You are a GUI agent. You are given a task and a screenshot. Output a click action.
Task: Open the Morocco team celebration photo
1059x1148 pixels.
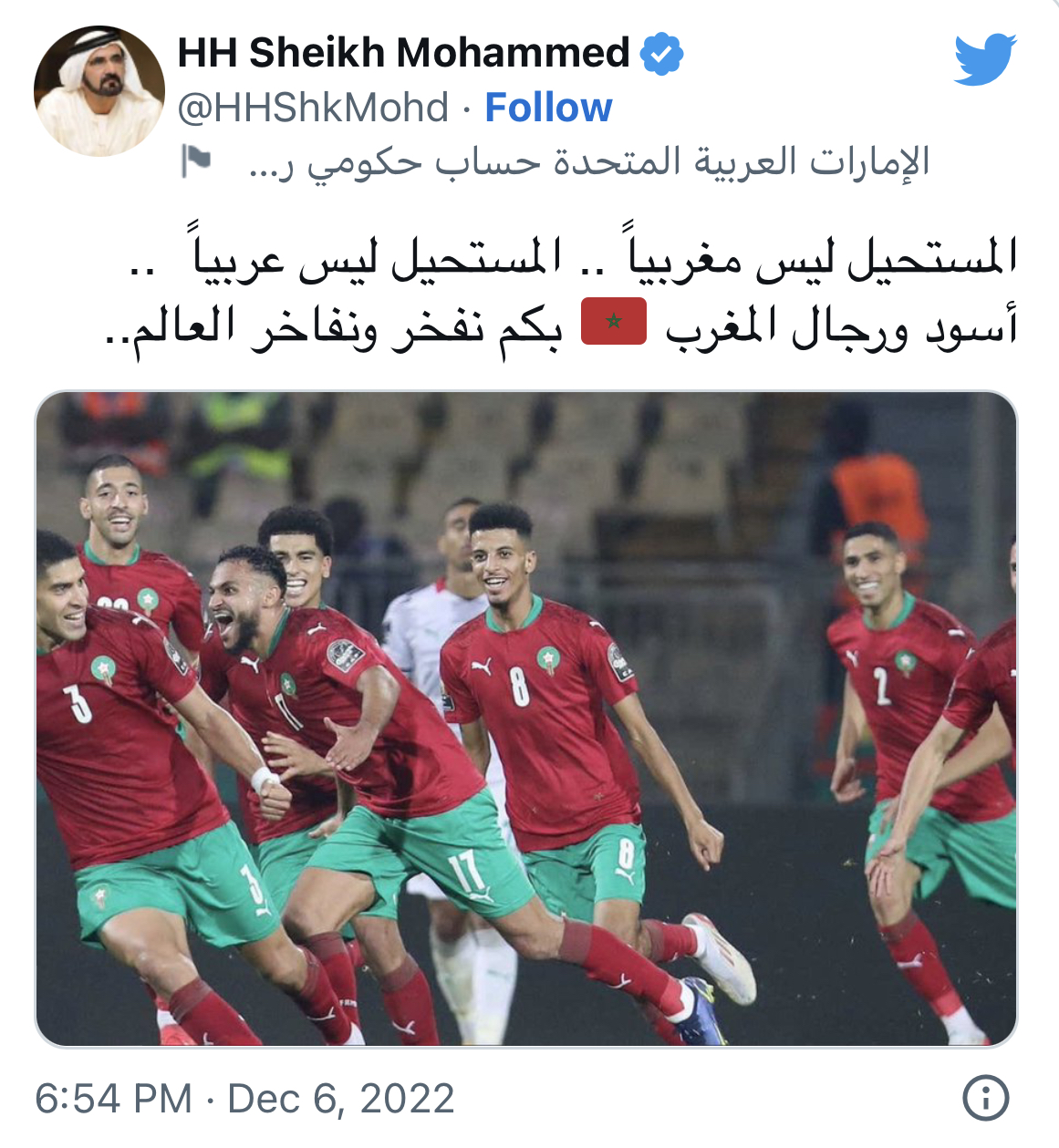click(x=526, y=719)
